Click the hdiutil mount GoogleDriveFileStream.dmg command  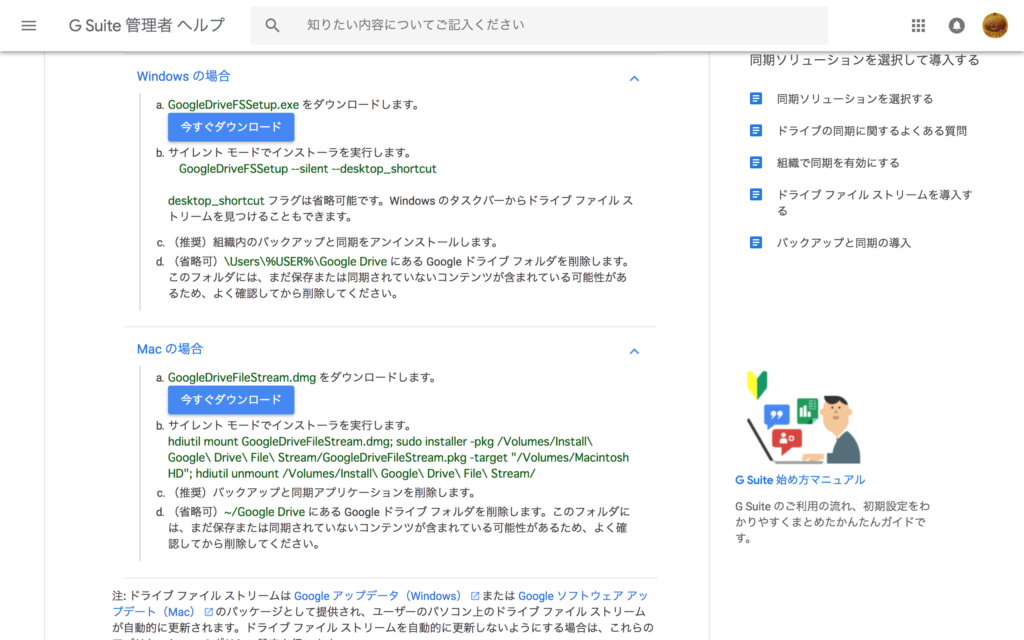point(398,457)
